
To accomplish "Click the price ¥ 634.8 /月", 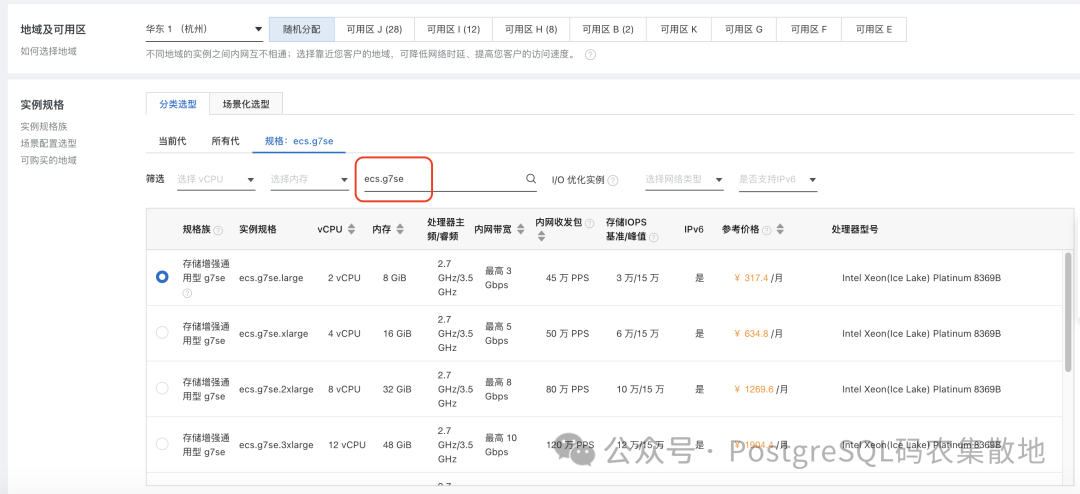I will click(759, 333).
